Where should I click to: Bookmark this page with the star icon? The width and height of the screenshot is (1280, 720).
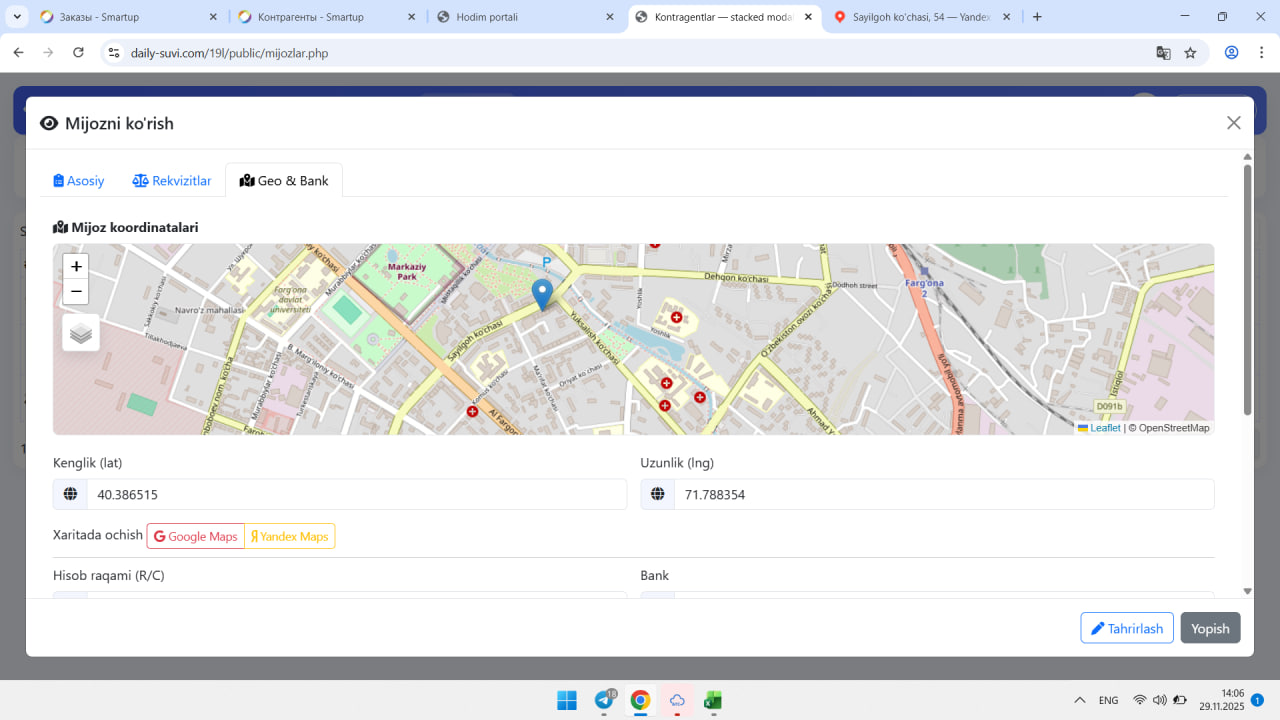[x=1190, y=53]
